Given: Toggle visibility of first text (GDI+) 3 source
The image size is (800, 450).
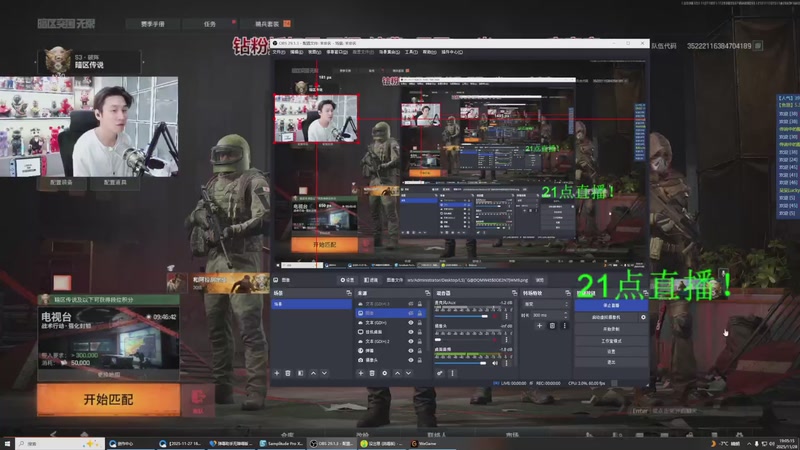Looking at the screenshot, I should [411, 304].
